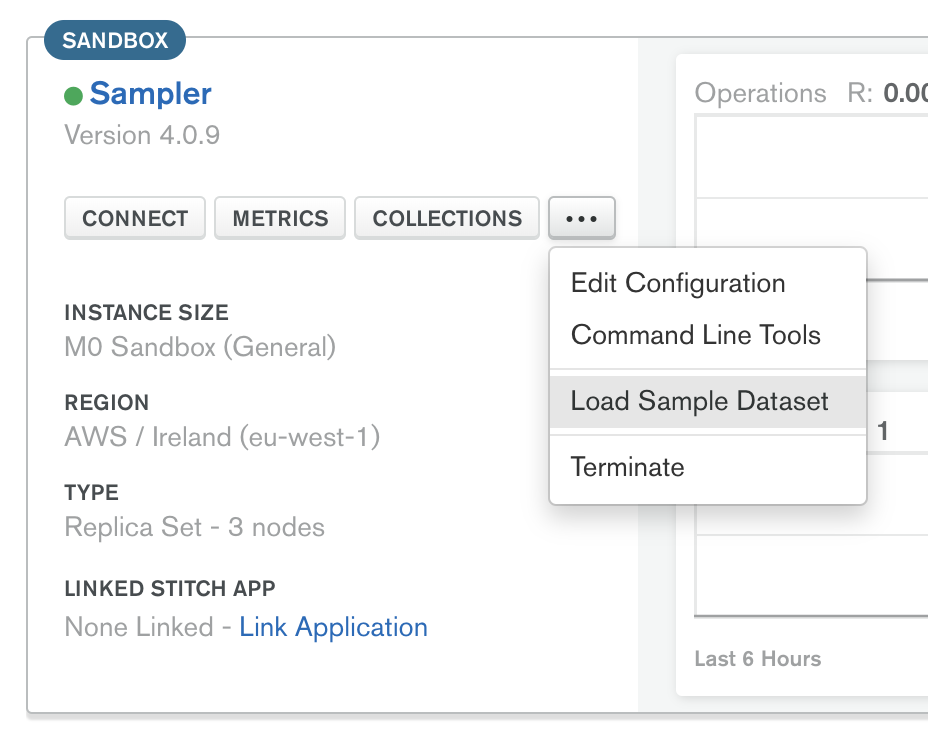This screenshot has height=740, width=928.
Task: Click the Last 6 Hours time range
Action: (757, 659)
